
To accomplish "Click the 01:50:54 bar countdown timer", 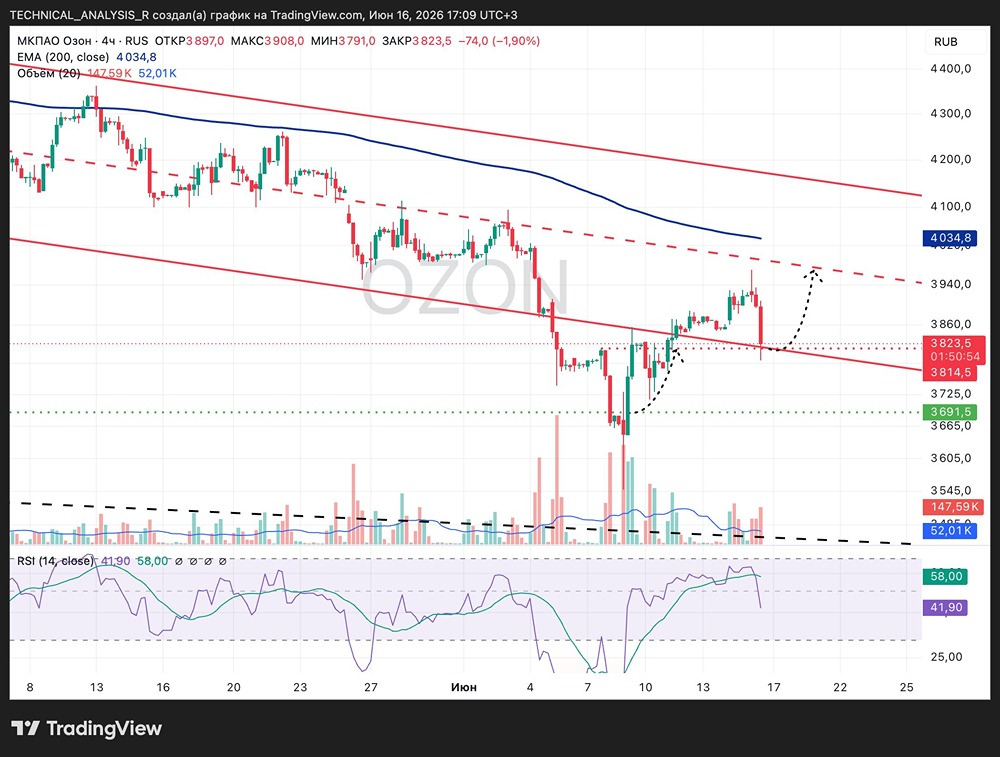I will click(955, 357).
